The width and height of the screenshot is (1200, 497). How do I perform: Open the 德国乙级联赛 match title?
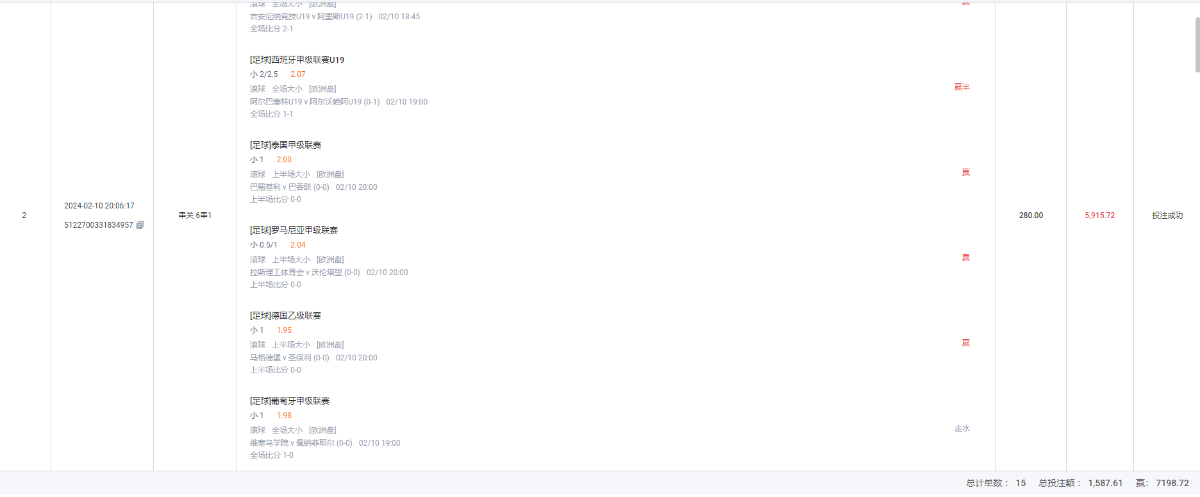pos(285,315)
